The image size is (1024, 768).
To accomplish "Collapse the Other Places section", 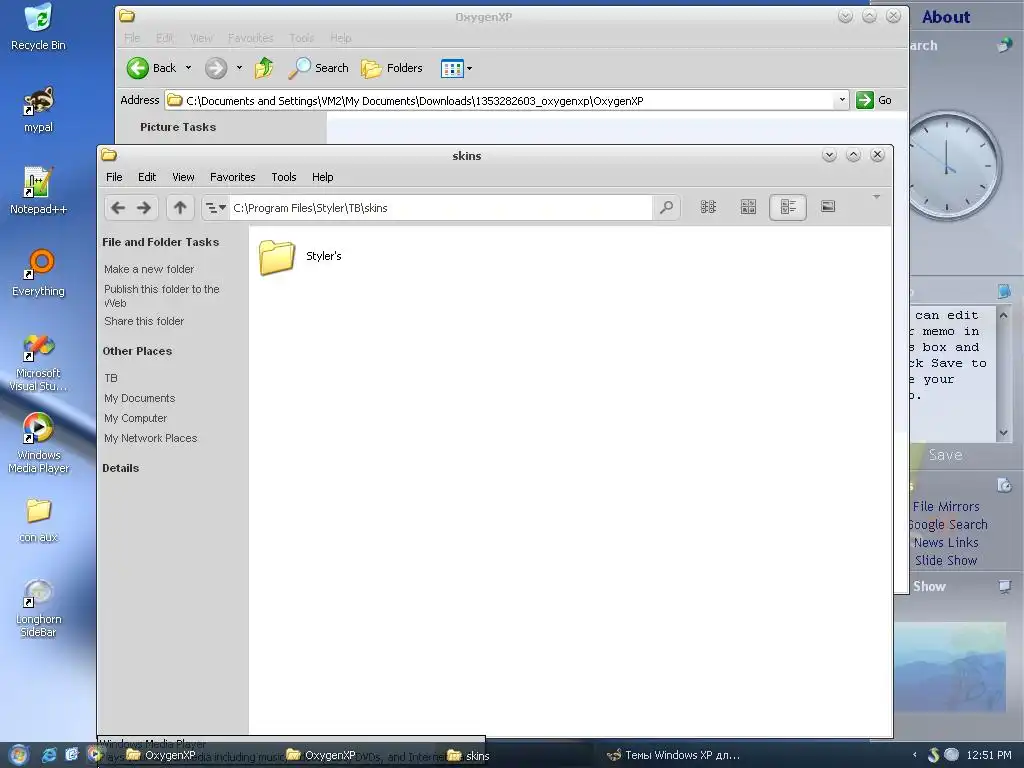I will (137, 351).
